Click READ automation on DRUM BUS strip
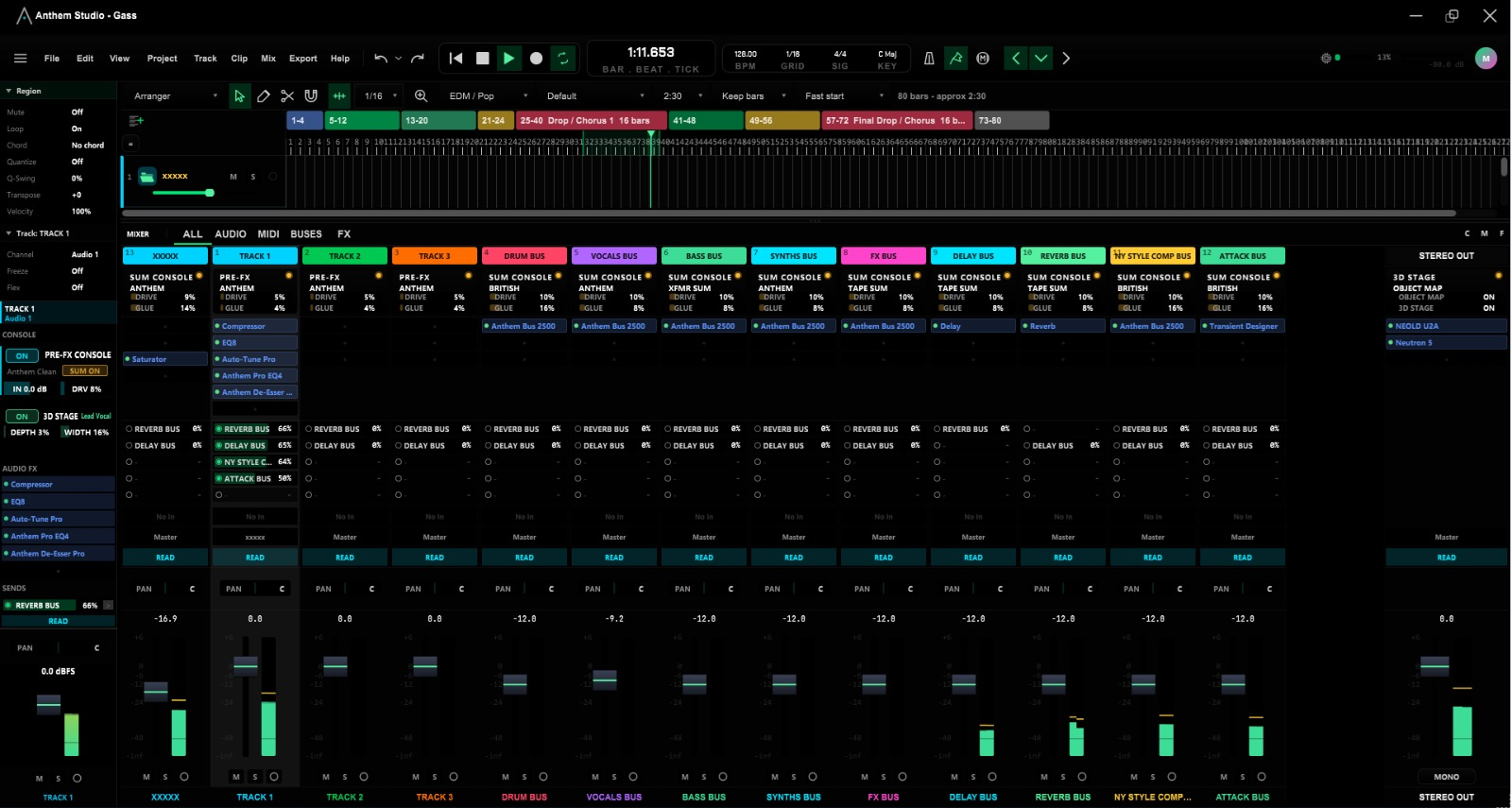 click(524, 558)
